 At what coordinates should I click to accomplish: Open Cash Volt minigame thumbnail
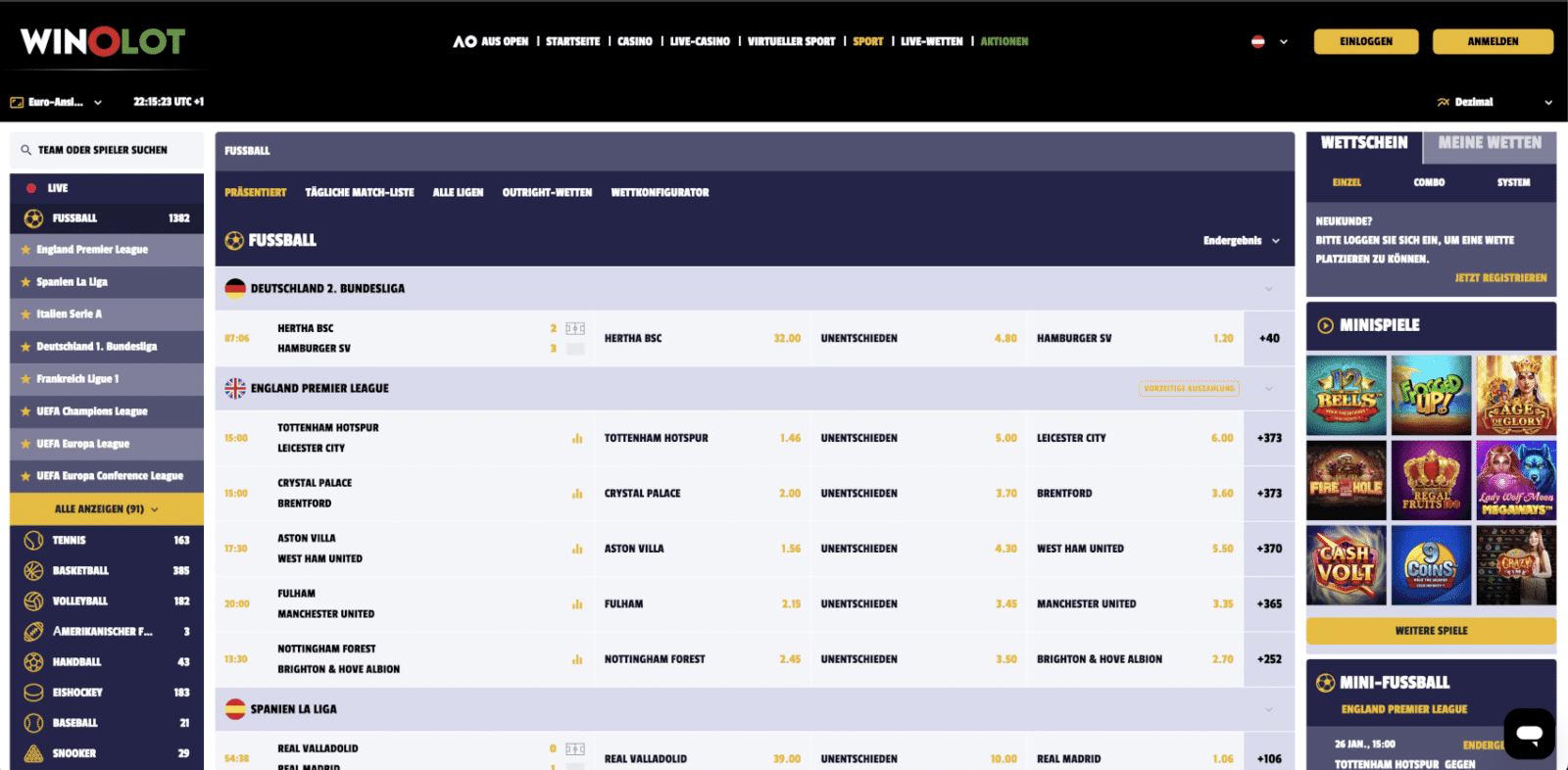click(1346, 565)
